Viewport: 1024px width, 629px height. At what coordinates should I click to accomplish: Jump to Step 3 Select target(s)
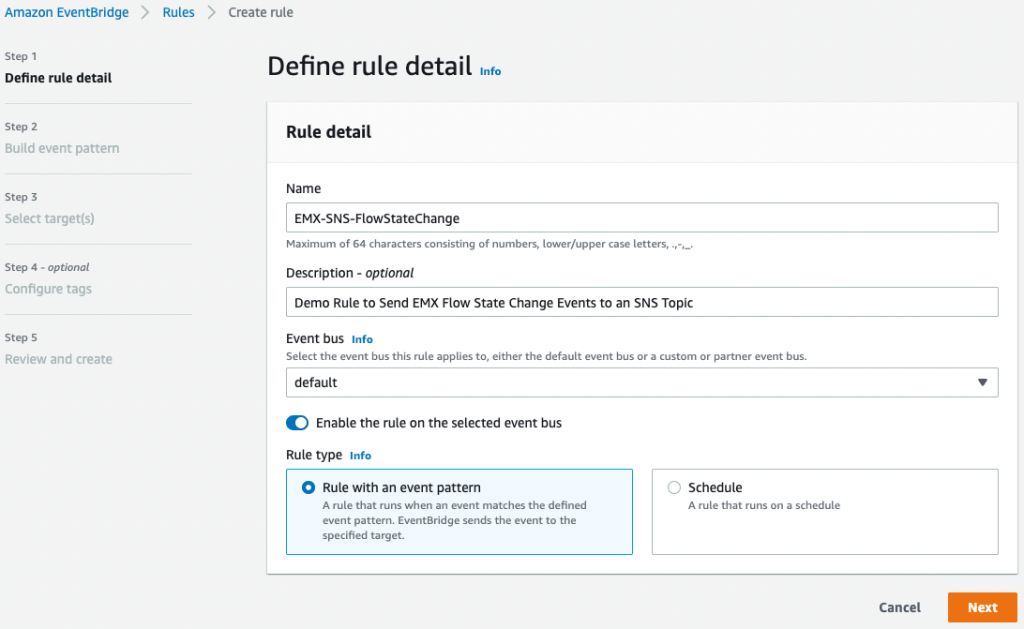(x=49, y=218)
